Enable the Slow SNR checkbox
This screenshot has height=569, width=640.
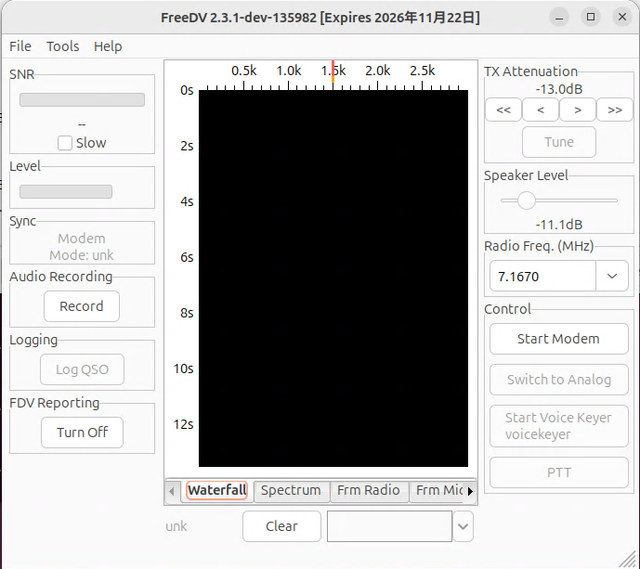click(x=65, y=143)
